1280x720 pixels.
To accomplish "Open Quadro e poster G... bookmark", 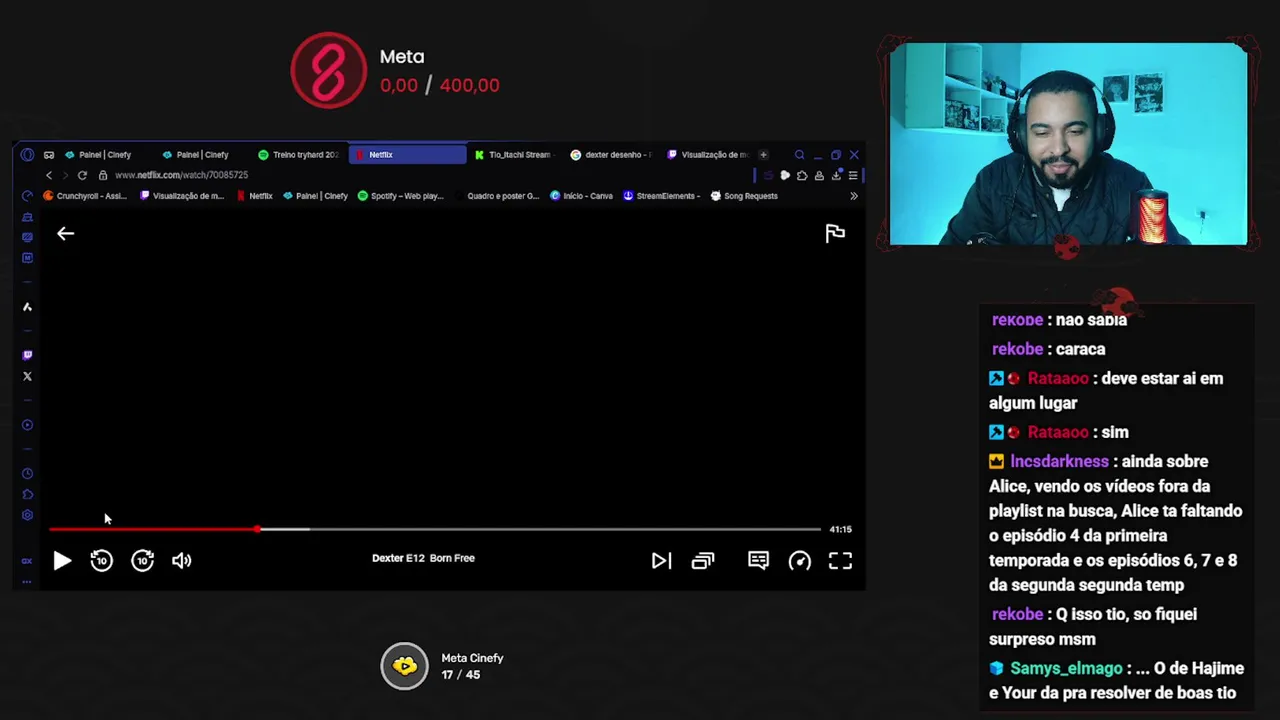I will 497,196.
